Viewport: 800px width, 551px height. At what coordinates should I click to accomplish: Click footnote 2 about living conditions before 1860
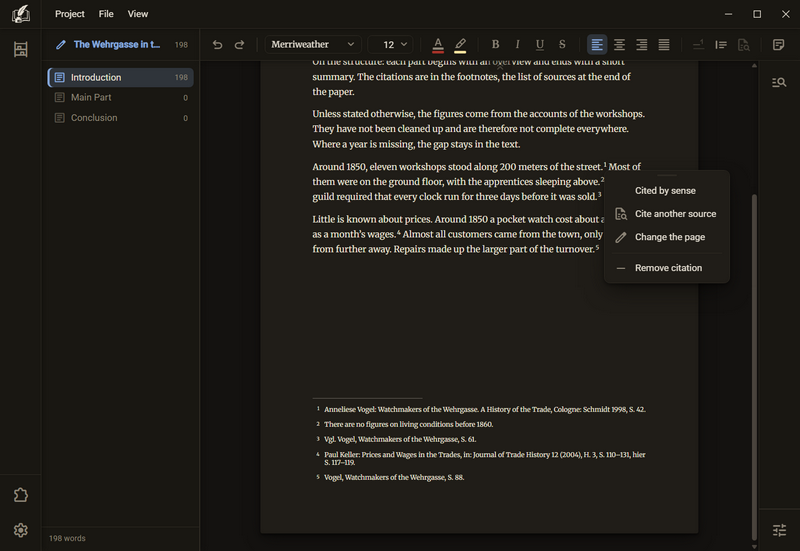tap(409, 424)
